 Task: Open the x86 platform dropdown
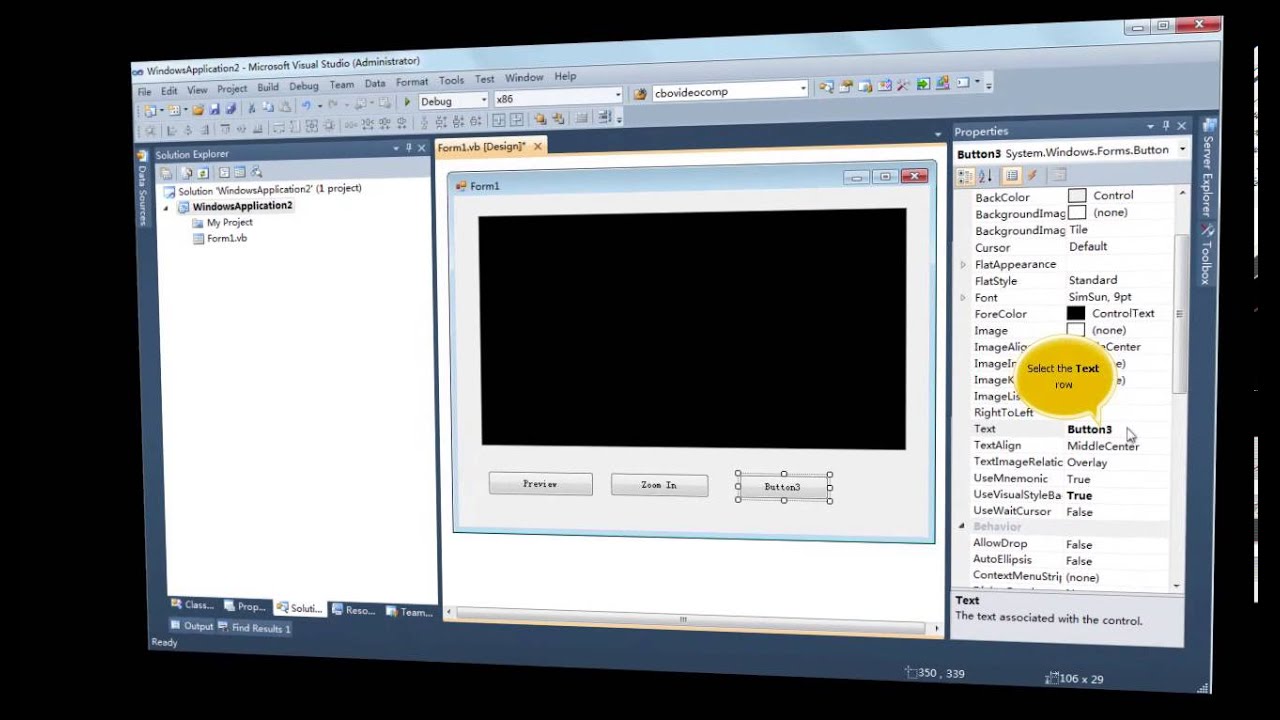coord(617,96)
